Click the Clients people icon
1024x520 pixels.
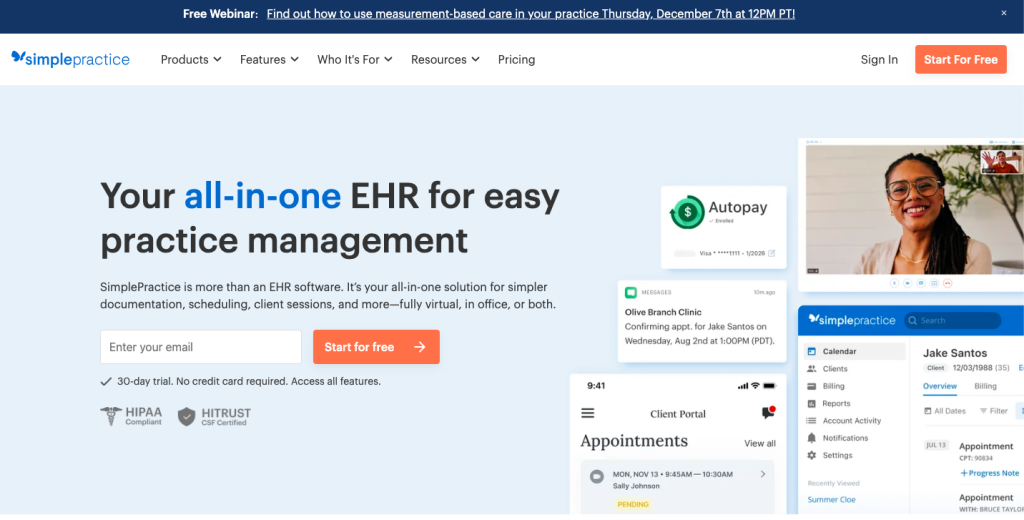click(812, 368)
